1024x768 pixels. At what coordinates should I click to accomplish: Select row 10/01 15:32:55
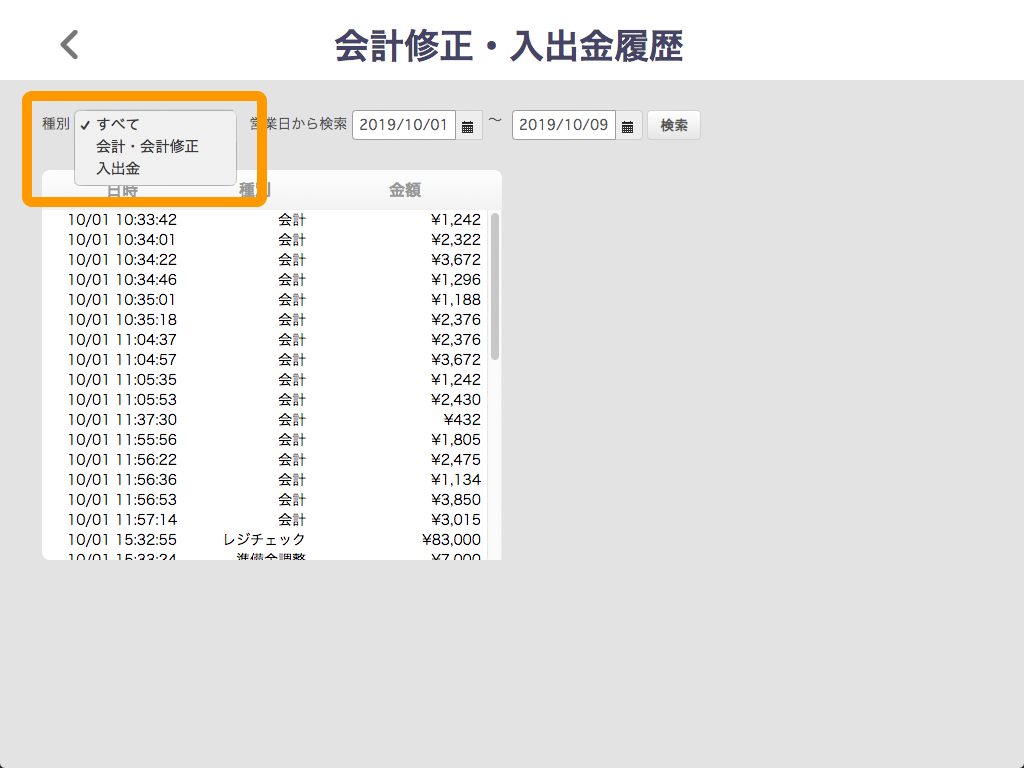264,540
